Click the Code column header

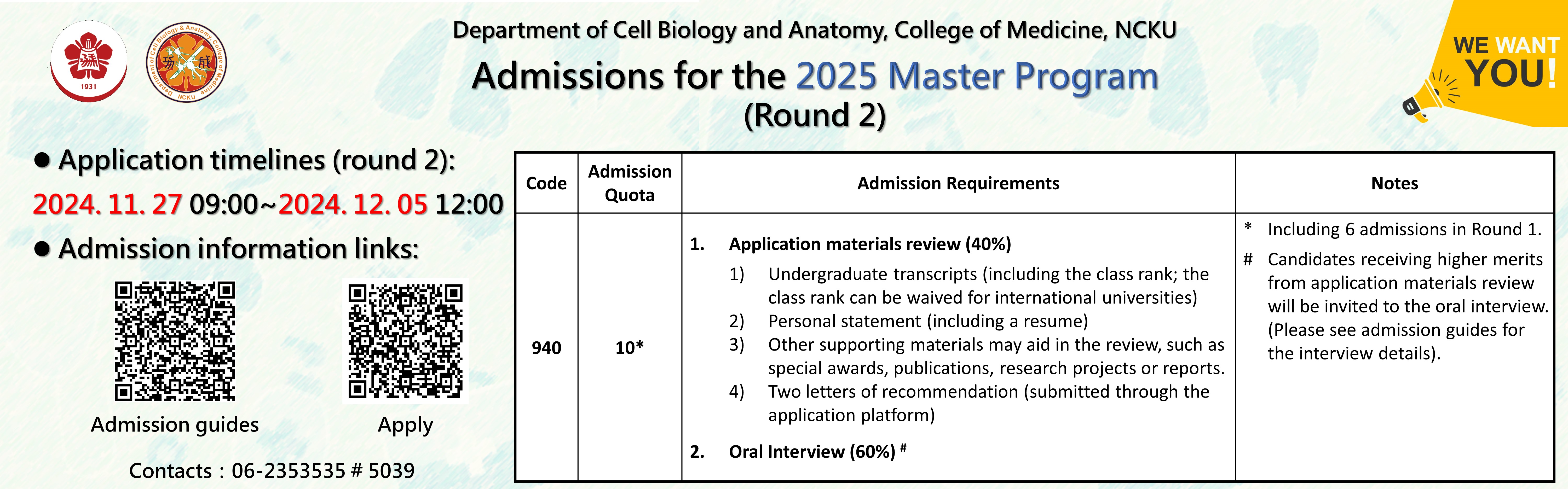[546, 183]
